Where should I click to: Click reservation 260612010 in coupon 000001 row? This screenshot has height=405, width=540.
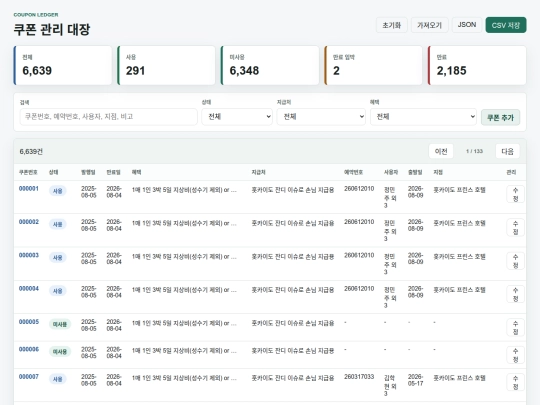[359, 188]
